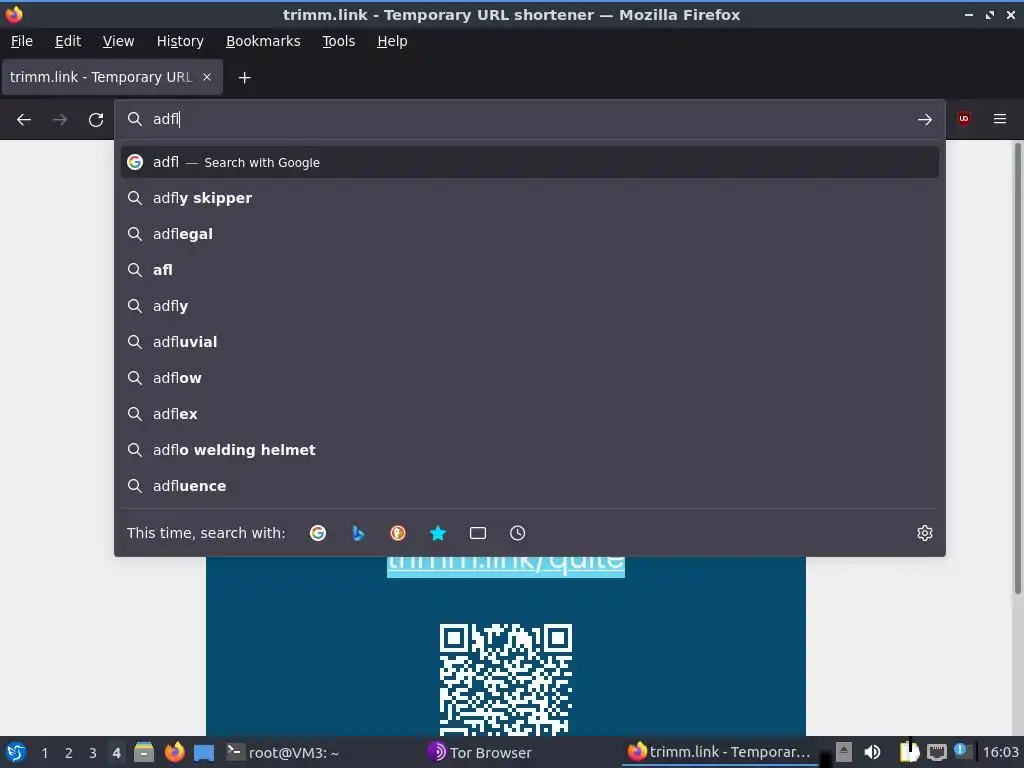This screenshot has width=1024, height=768.
Task: Open the trimm.link/quite shortened link
Action: click(506, 566)
